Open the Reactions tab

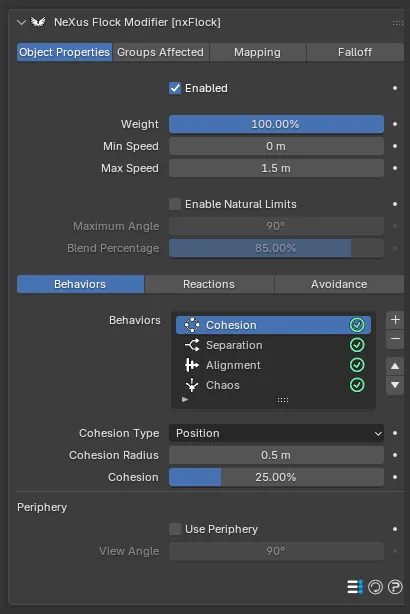click(209, 284)
